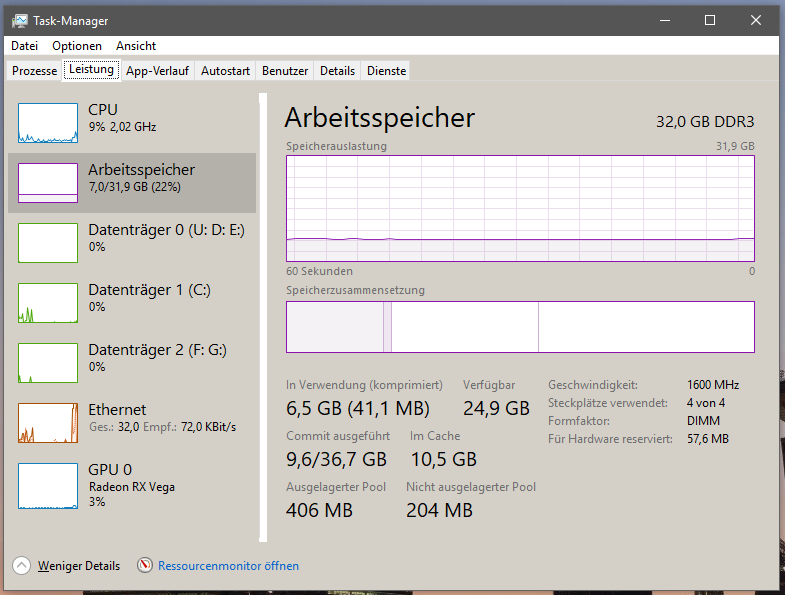The image size is (785, 595).
Task: Switch to the Prozesse tab
Action: (35, 71)
